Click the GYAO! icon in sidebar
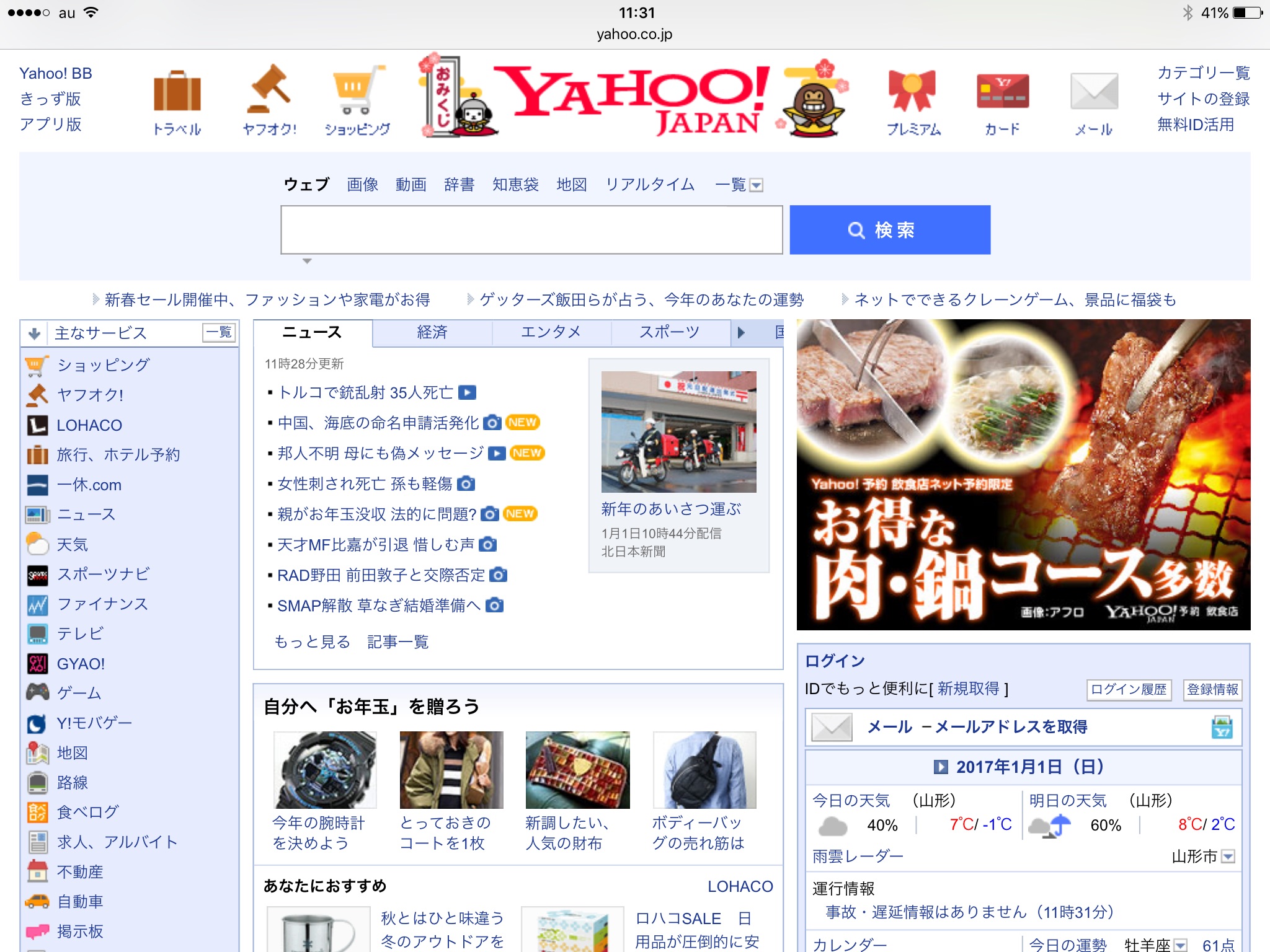Image resolution: width=1270 pixels, height=952 pixels. (37, 664)
